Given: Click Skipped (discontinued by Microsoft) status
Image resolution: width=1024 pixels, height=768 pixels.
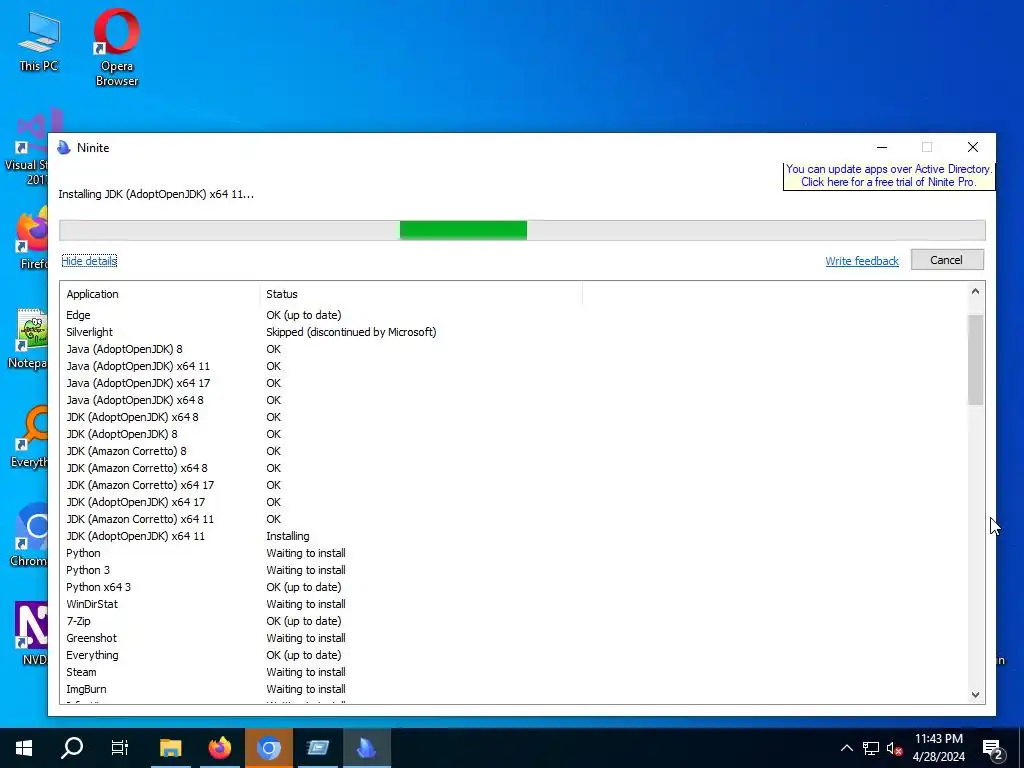Looking at the screenshot, I should tap(351, 332).
